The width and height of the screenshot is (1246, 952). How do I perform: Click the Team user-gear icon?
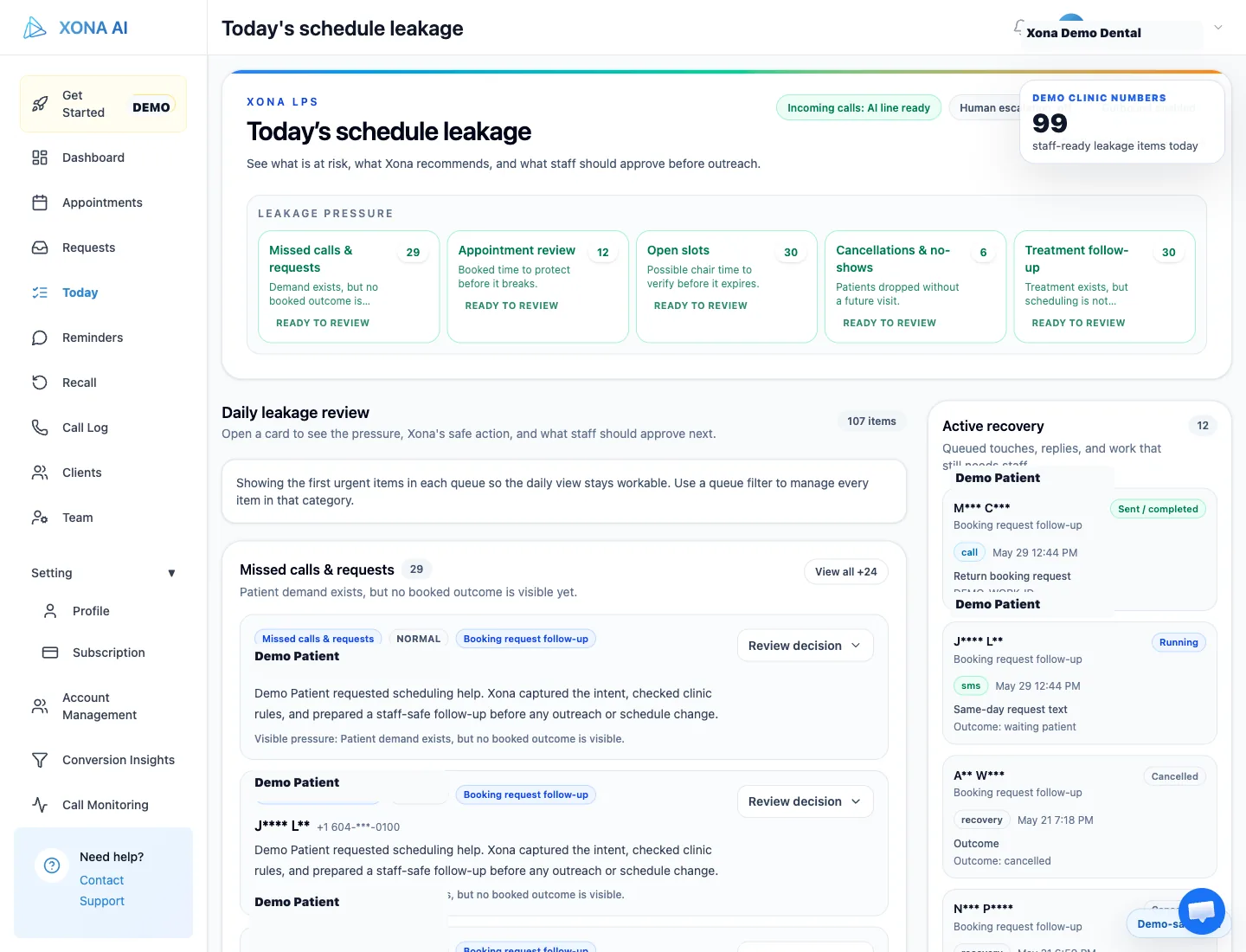click(40, 518)
